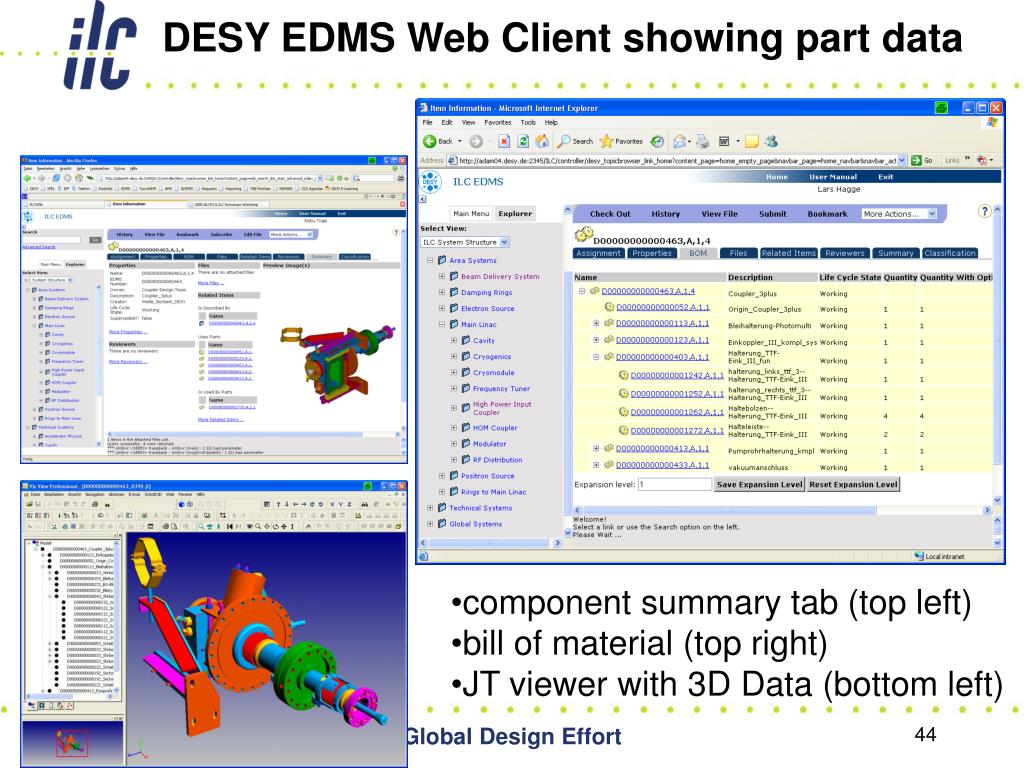Expand the Damping Rings node
Screen dimensions: 1024x768
[x=442, y=293]
